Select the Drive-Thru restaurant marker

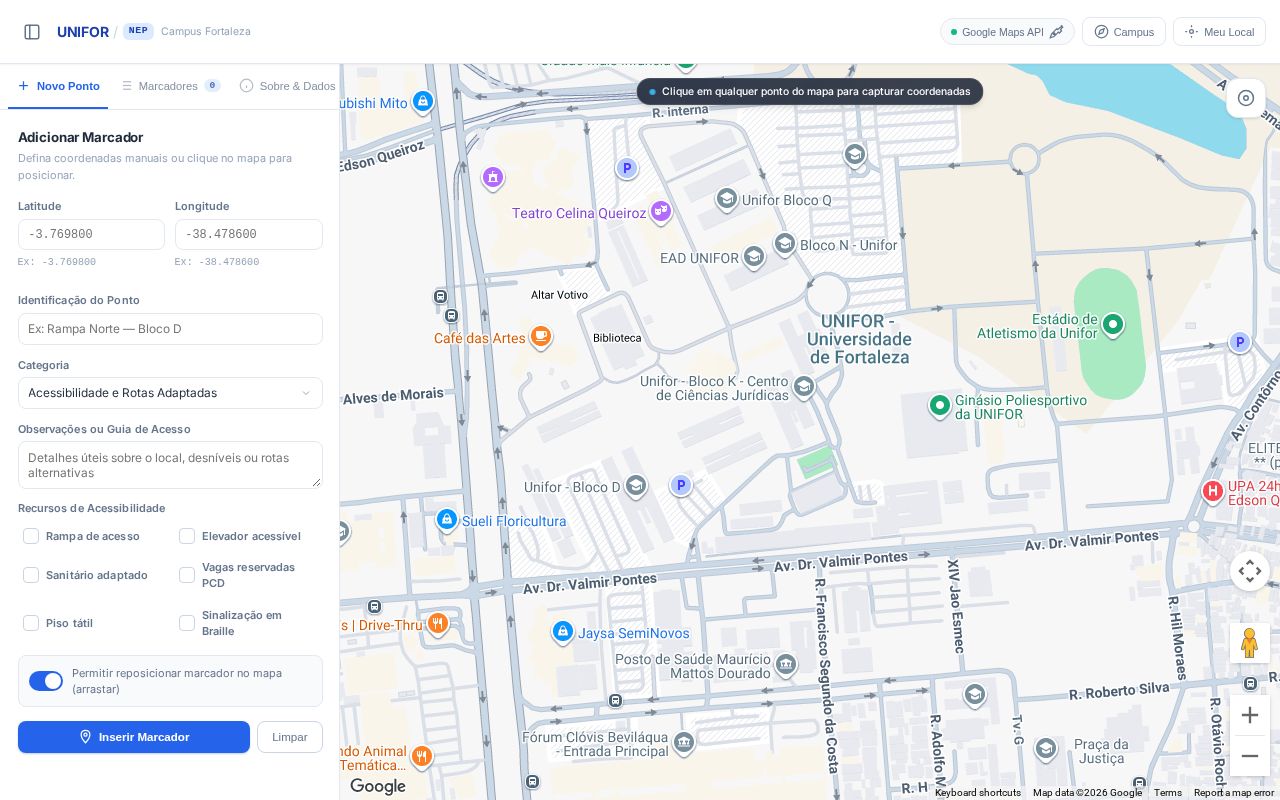coord(437,624)
